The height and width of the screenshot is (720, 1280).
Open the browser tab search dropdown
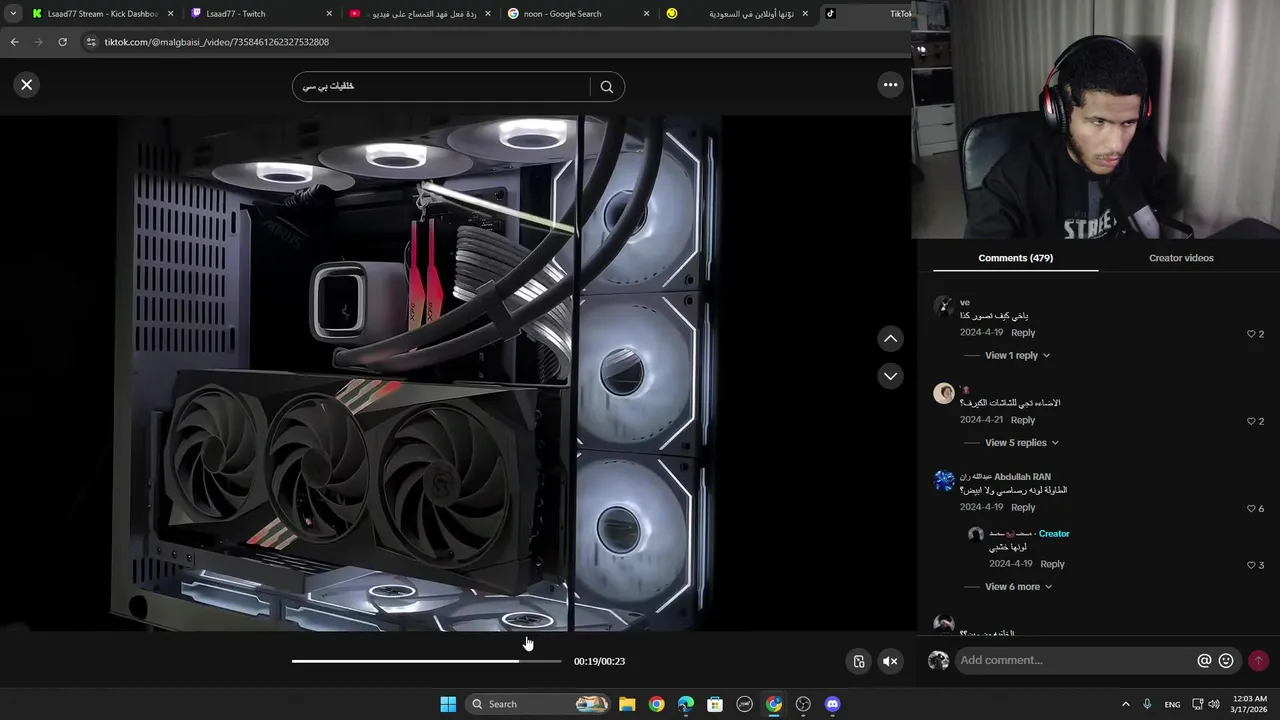tap(13, 14)
